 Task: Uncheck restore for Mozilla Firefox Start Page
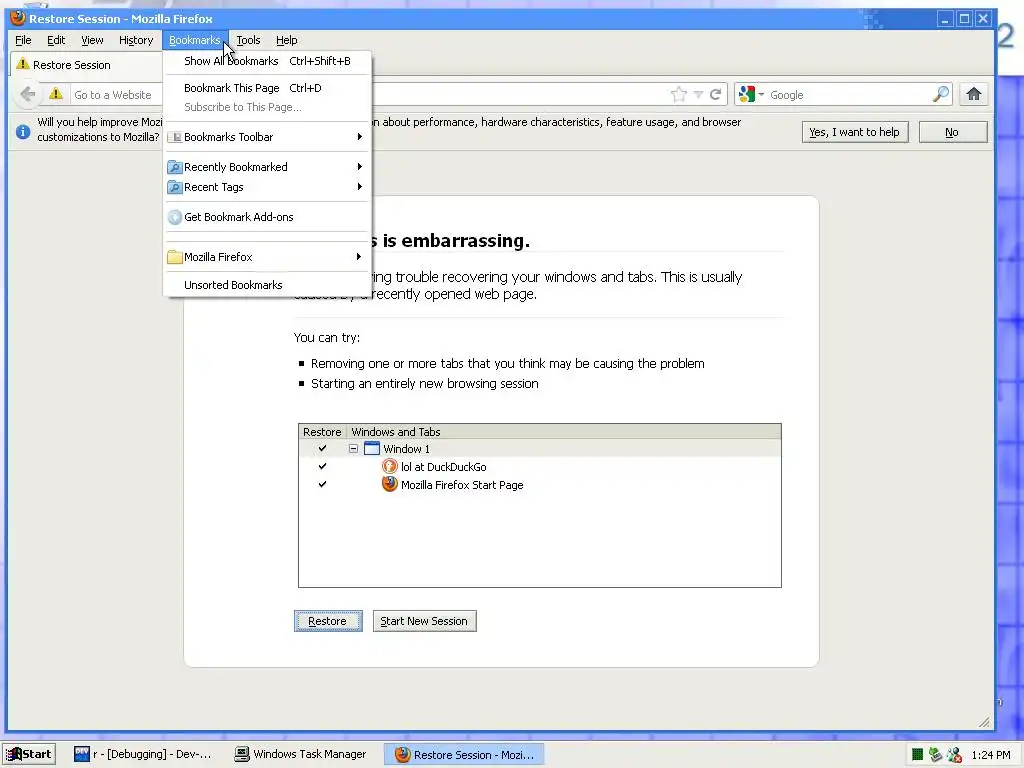click(x=322, y=485)
